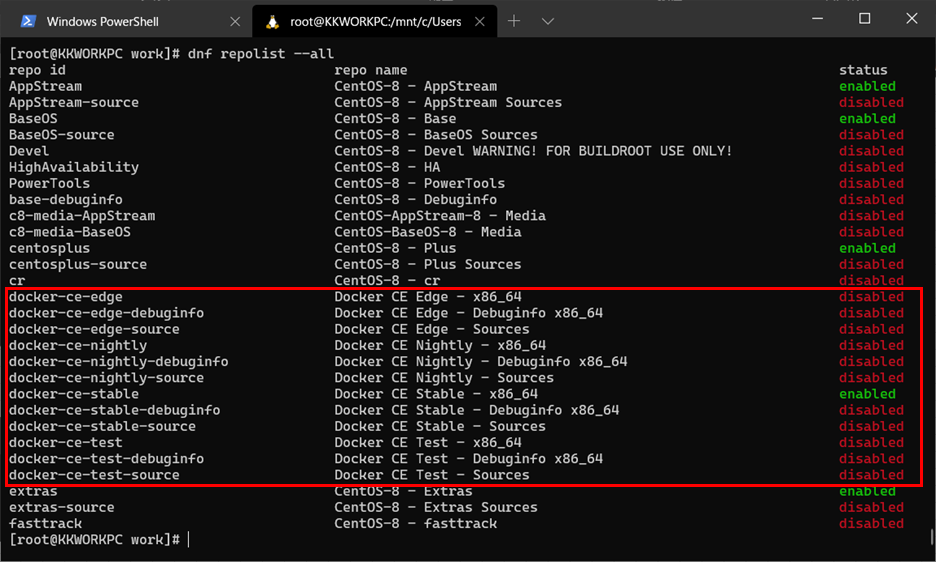936x562 pixels.
Task: Click the 'base-debuginfo' repo id
Action: click(66, 199)
